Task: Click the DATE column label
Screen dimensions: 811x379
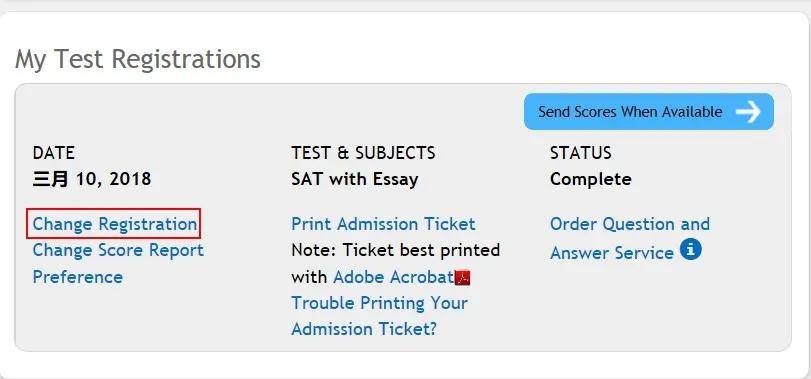Action: 53,153
